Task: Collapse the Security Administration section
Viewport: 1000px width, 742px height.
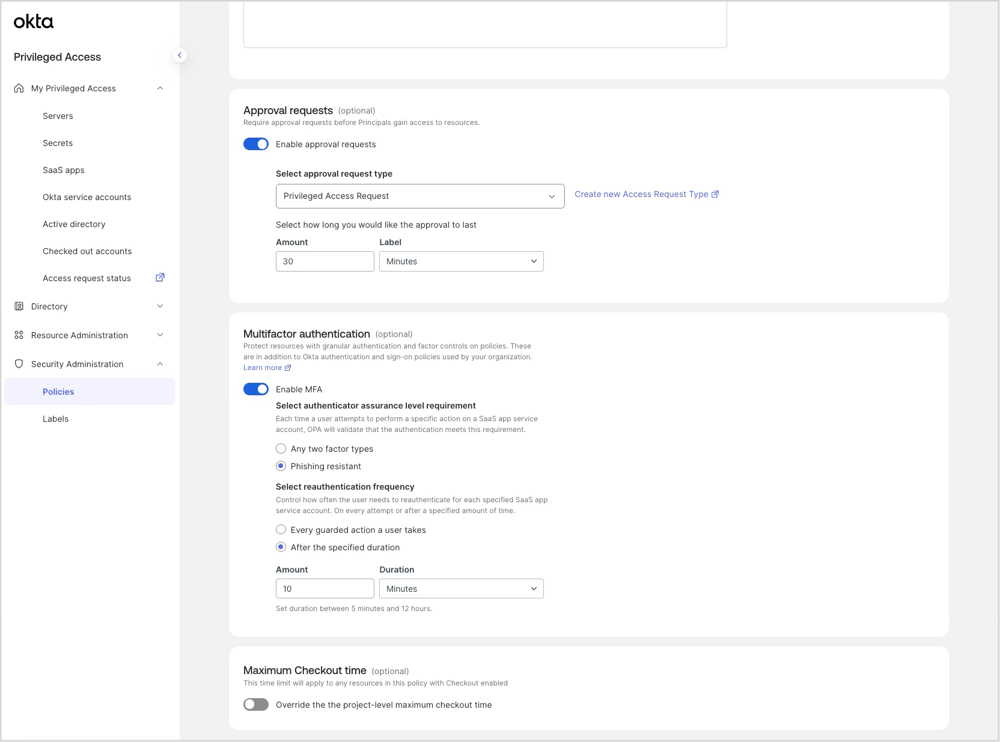Action: (159, 364)
